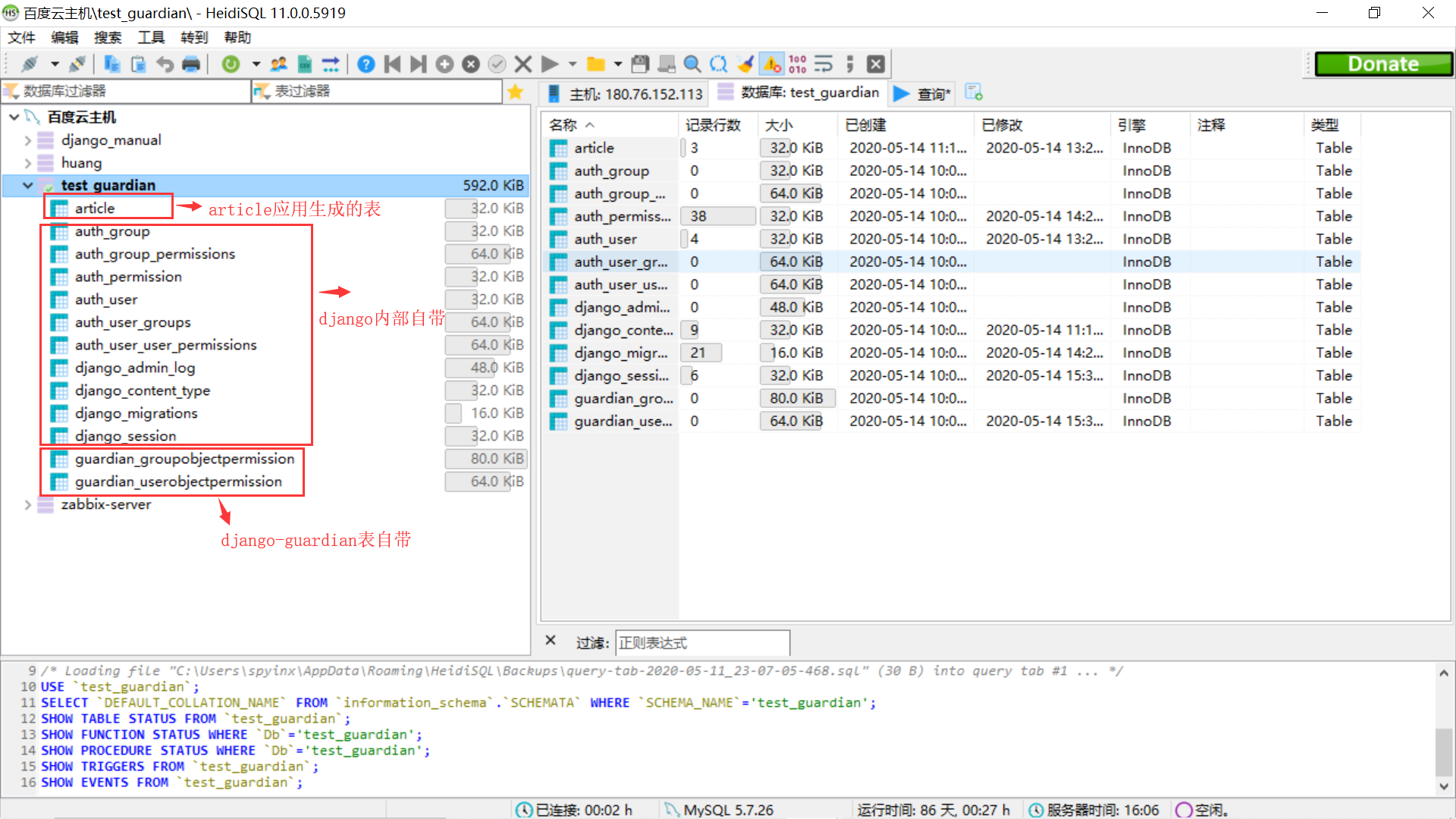Image resolution: width=1456 pixels, height=819 pixels.
Task: Click the favorites star filter icon
Action: coord(516,92)
